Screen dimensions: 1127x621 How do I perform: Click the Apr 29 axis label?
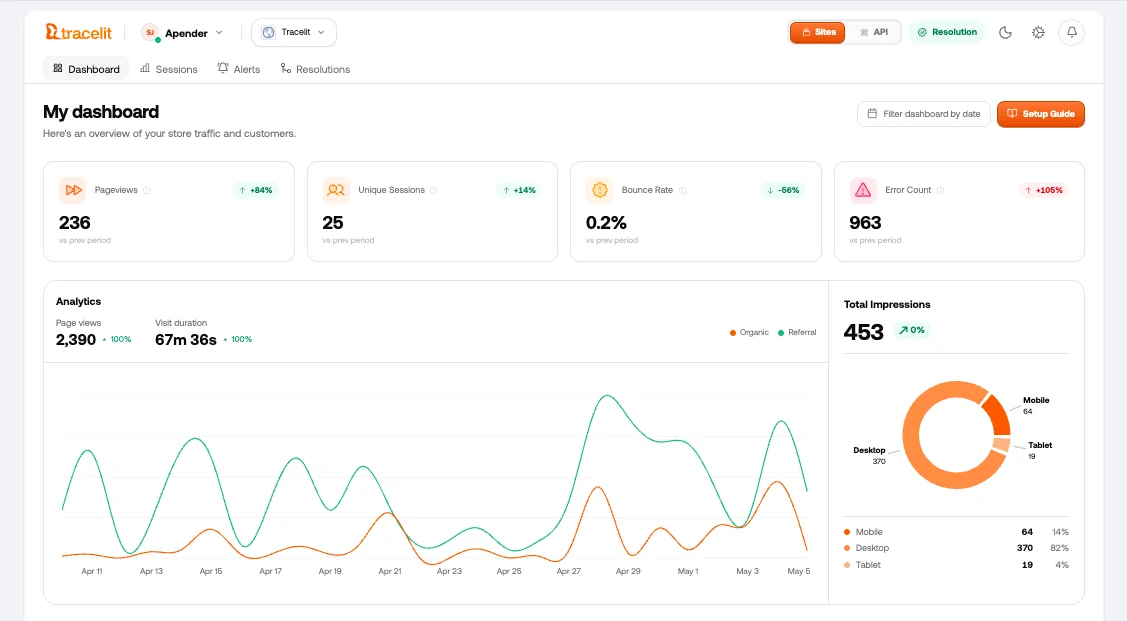(x=627, y=571)
